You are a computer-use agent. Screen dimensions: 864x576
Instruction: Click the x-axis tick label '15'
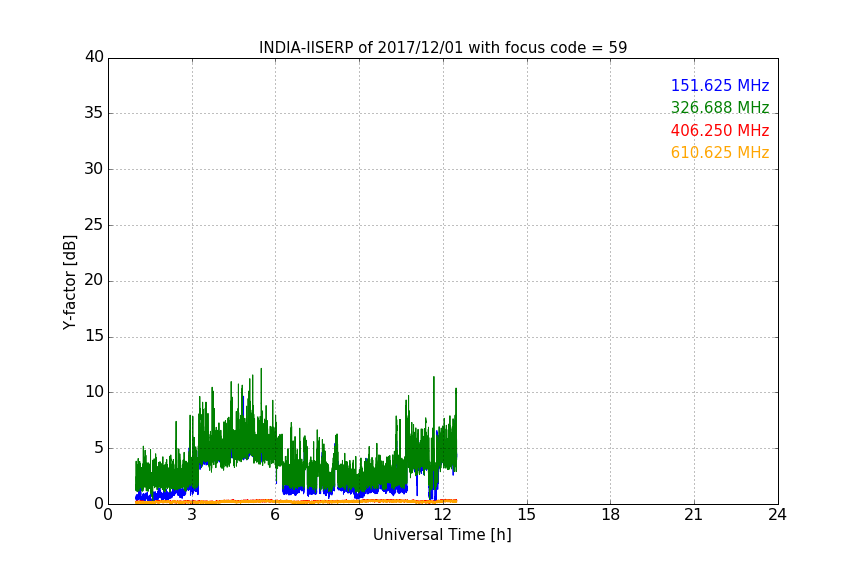(527, 515)
